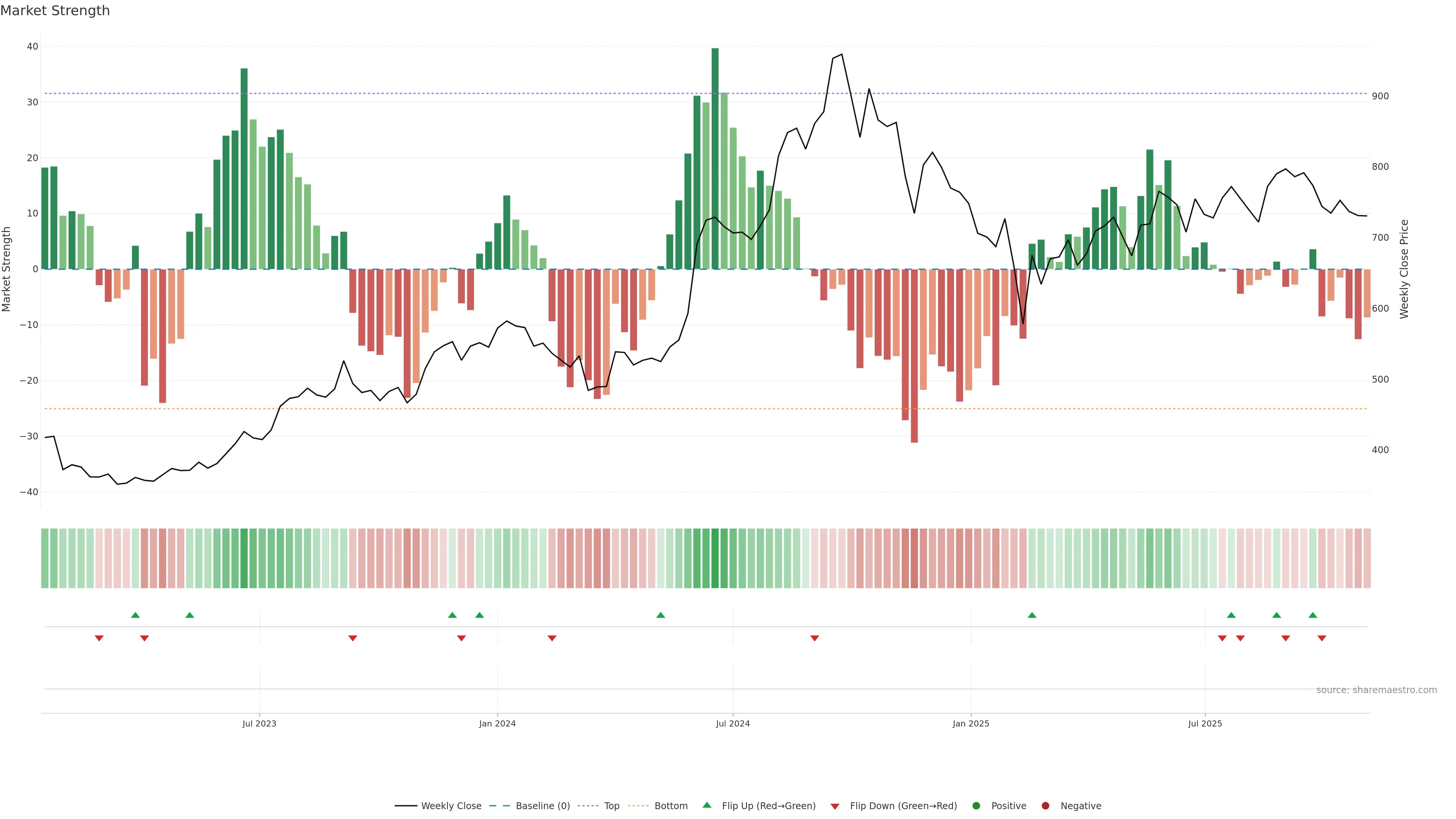Screen dimensions: 1456x819
Task: Select the last flip-down marker on the timeline
Action: coord(1321,638)
